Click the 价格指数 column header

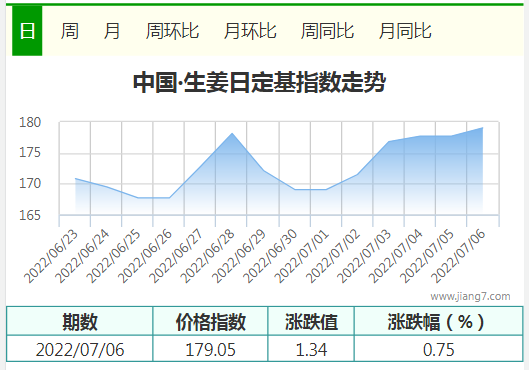211,321
